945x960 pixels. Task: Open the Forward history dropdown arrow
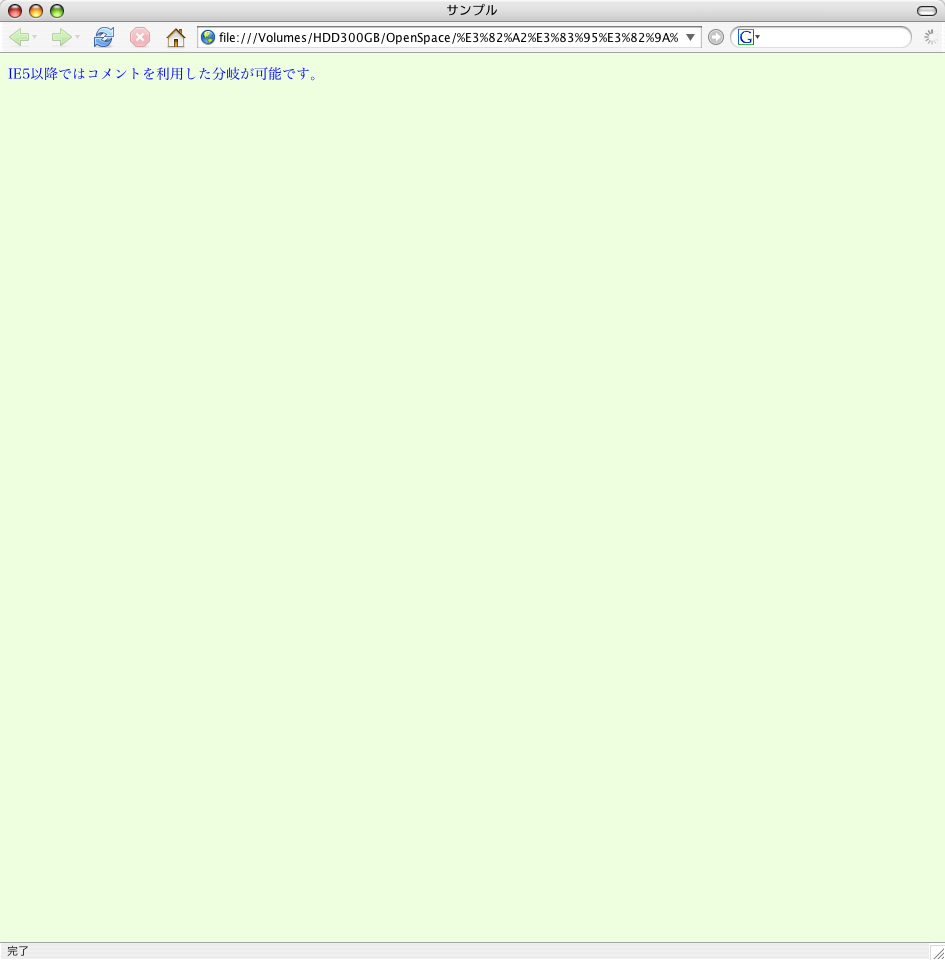coord(77,37)
